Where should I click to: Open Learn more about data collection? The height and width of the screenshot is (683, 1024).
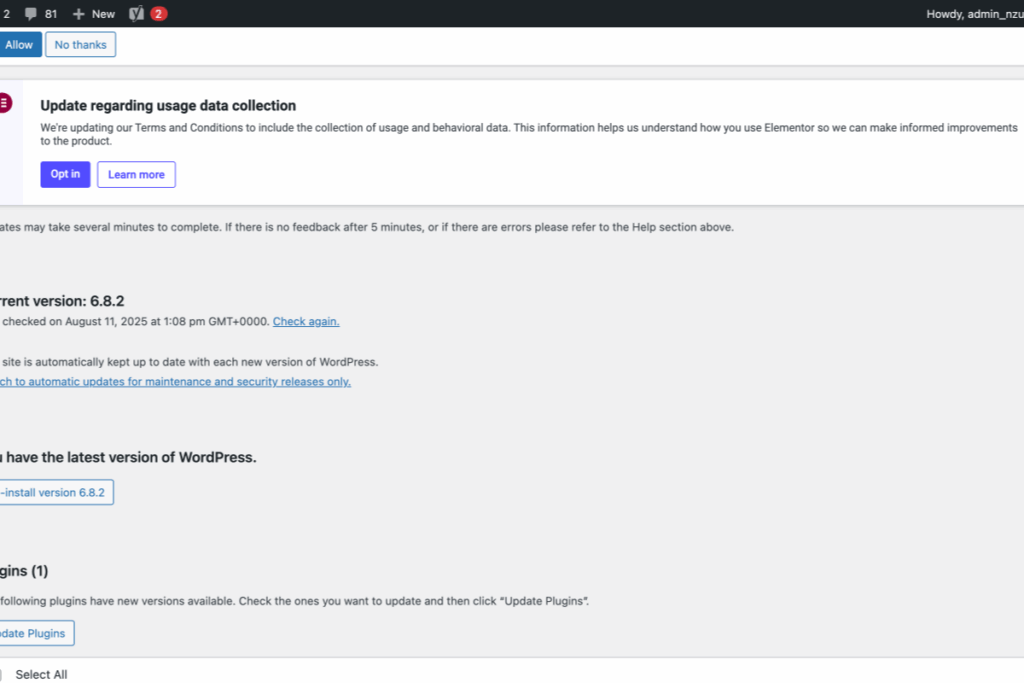(136, 174)
